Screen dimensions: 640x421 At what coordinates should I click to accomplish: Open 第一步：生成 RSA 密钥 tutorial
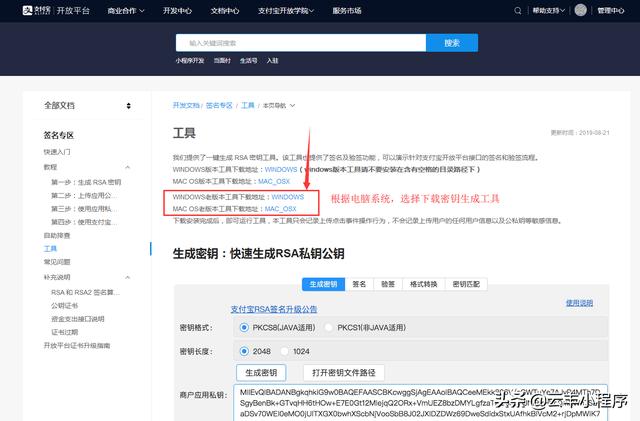(x=86, y=182)
